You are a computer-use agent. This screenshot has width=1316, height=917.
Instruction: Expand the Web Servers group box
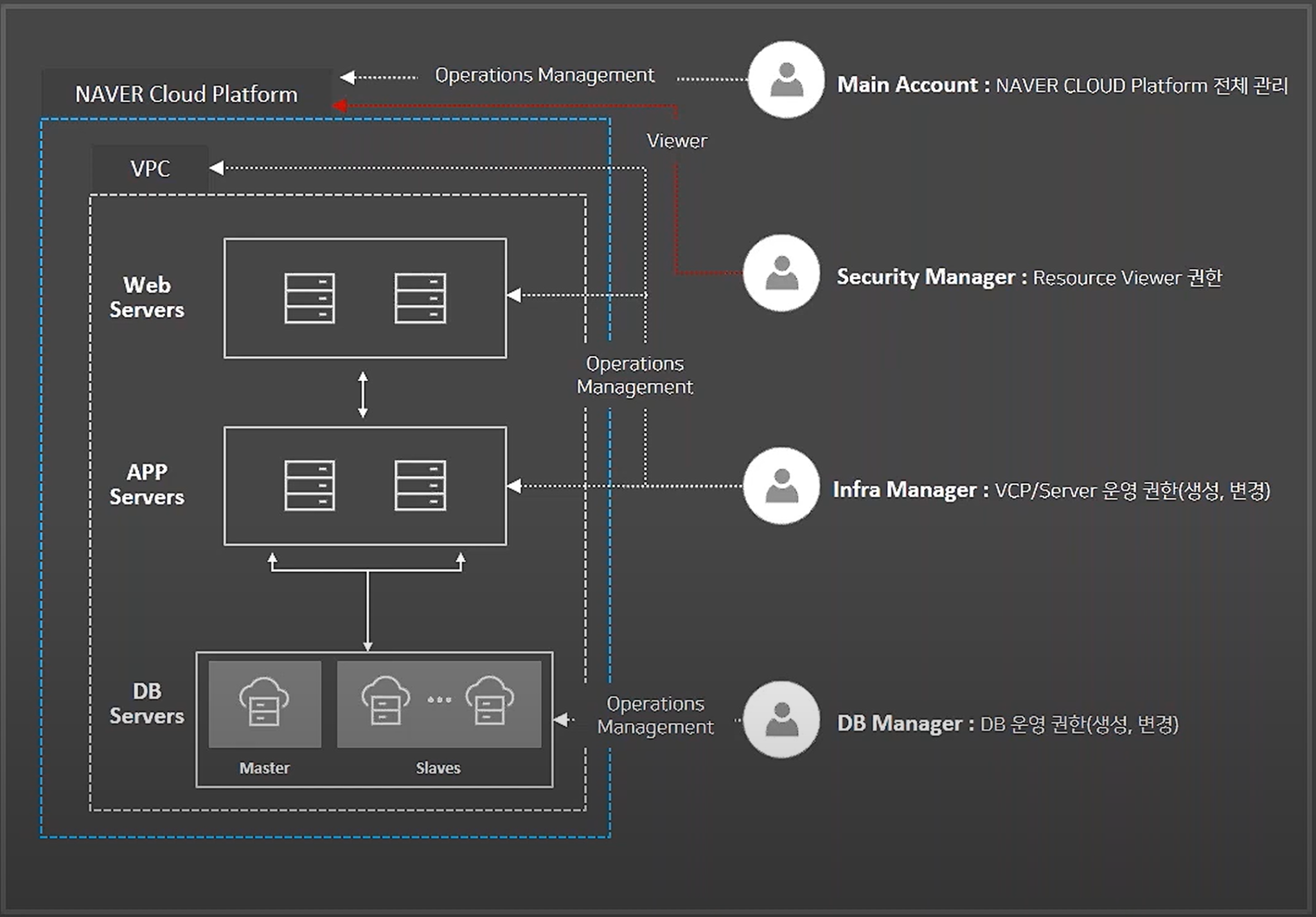point(365,298)
